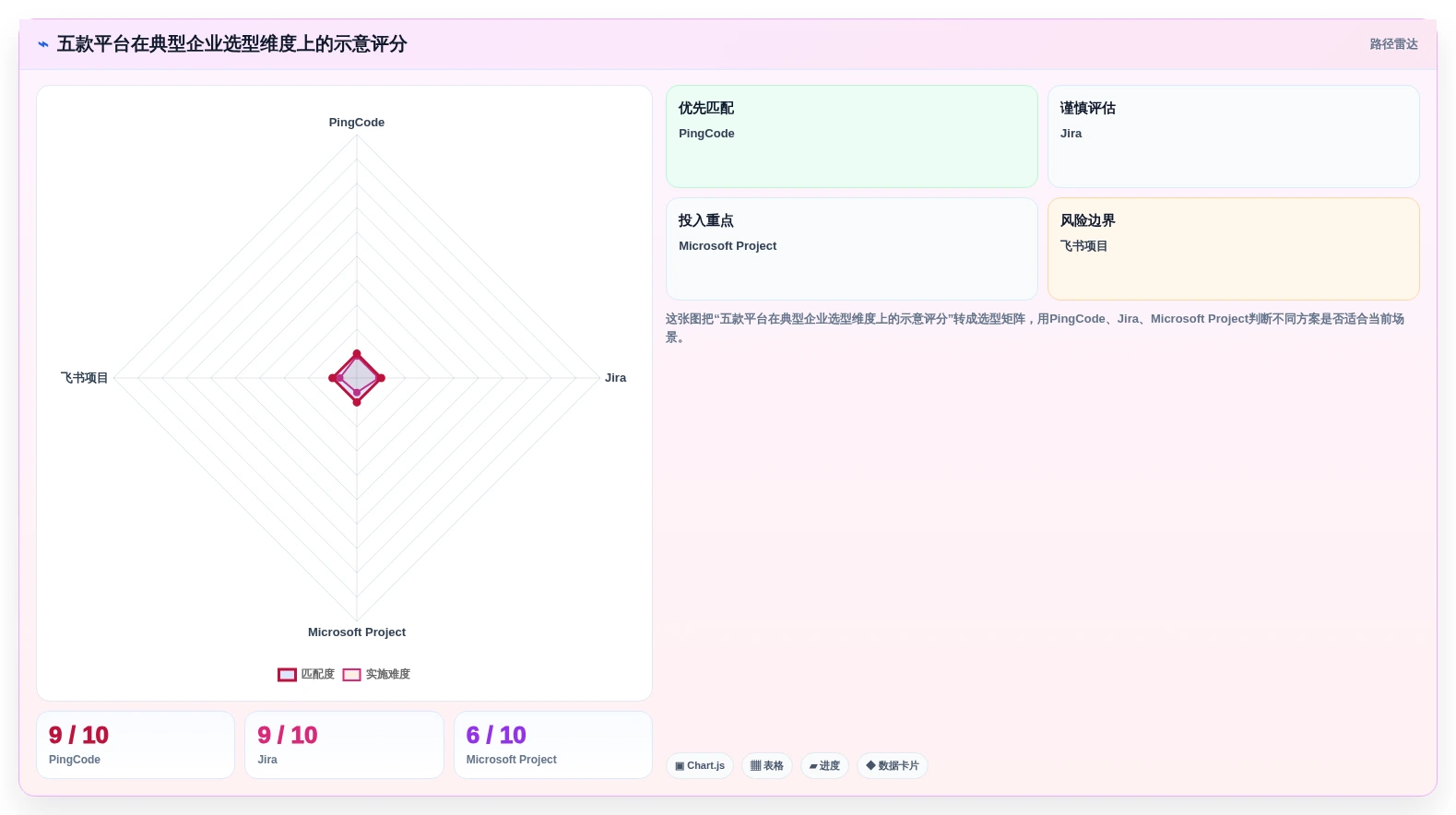The height and width of the screenshot is (815, 1456).
Task: Click the 进度 tag chip
Action: point(824,766)
